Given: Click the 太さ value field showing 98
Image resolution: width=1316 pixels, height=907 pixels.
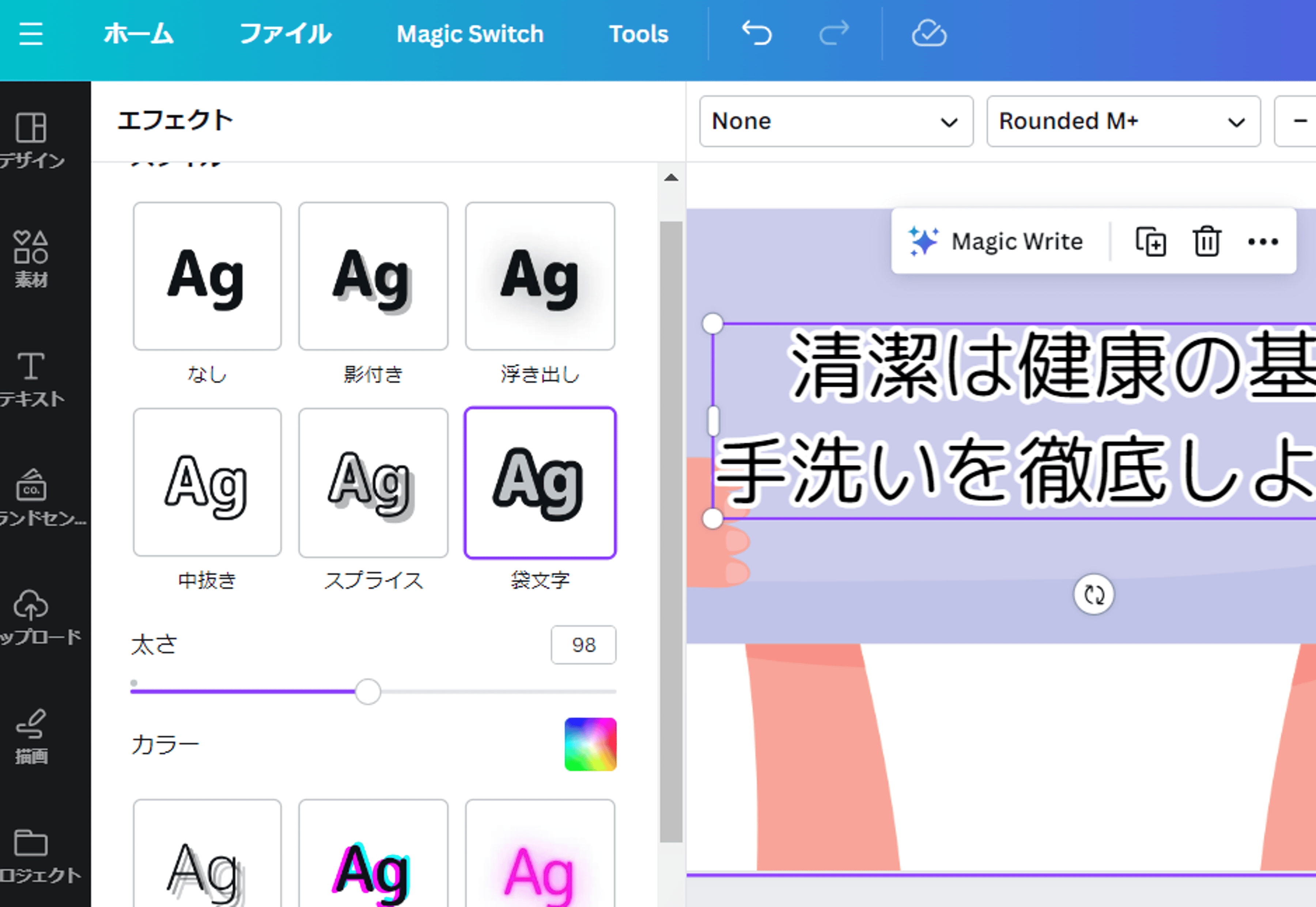Looking at the screenshot, I should coord(583,644).
